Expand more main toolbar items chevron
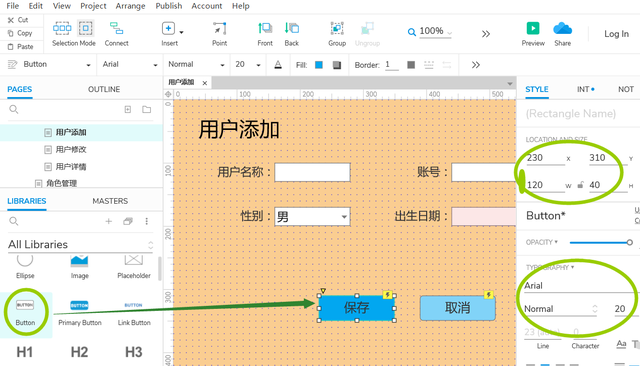Image resolution: width=640 pixels, height=366 pixels. (x=485, y=34)
